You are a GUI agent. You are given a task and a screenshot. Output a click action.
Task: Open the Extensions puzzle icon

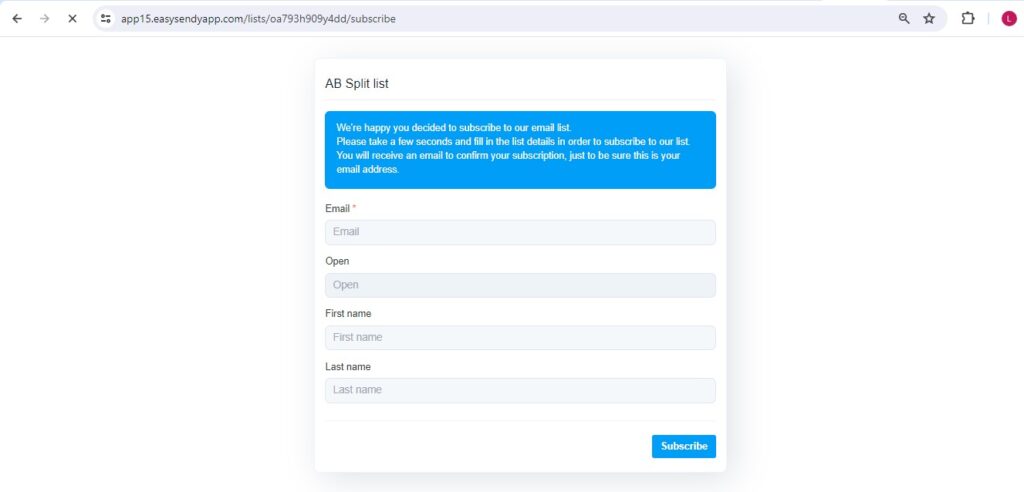[968, 18]
